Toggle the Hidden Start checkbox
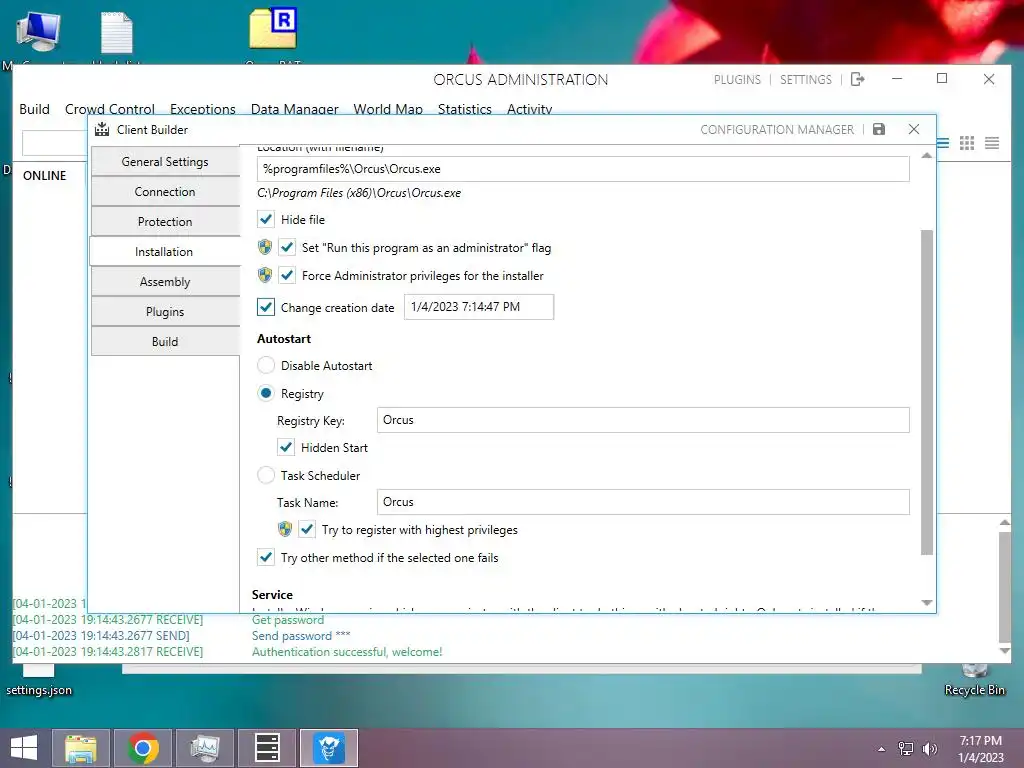Screen dimensions: 1024x768 tap(286, 447)
